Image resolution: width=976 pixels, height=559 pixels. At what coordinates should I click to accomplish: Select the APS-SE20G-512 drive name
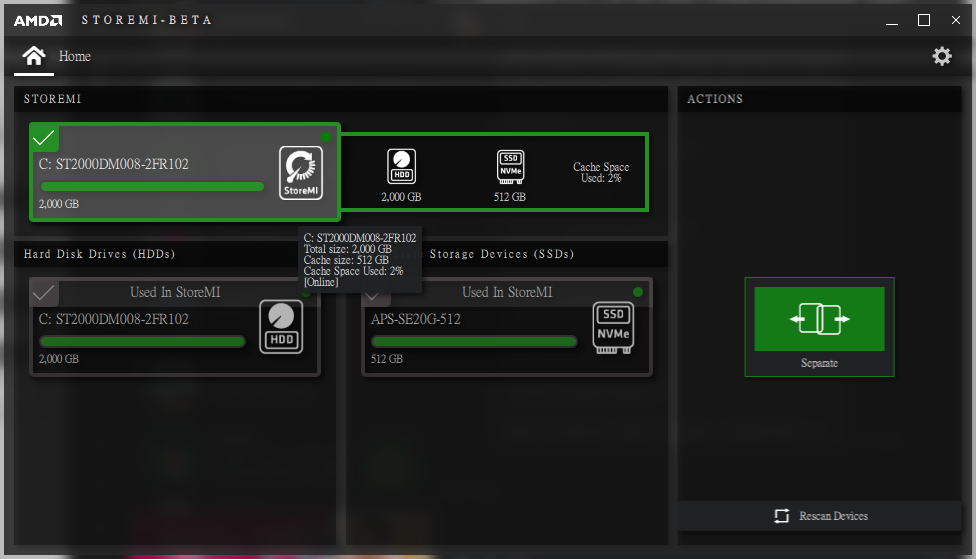[416, 319]
